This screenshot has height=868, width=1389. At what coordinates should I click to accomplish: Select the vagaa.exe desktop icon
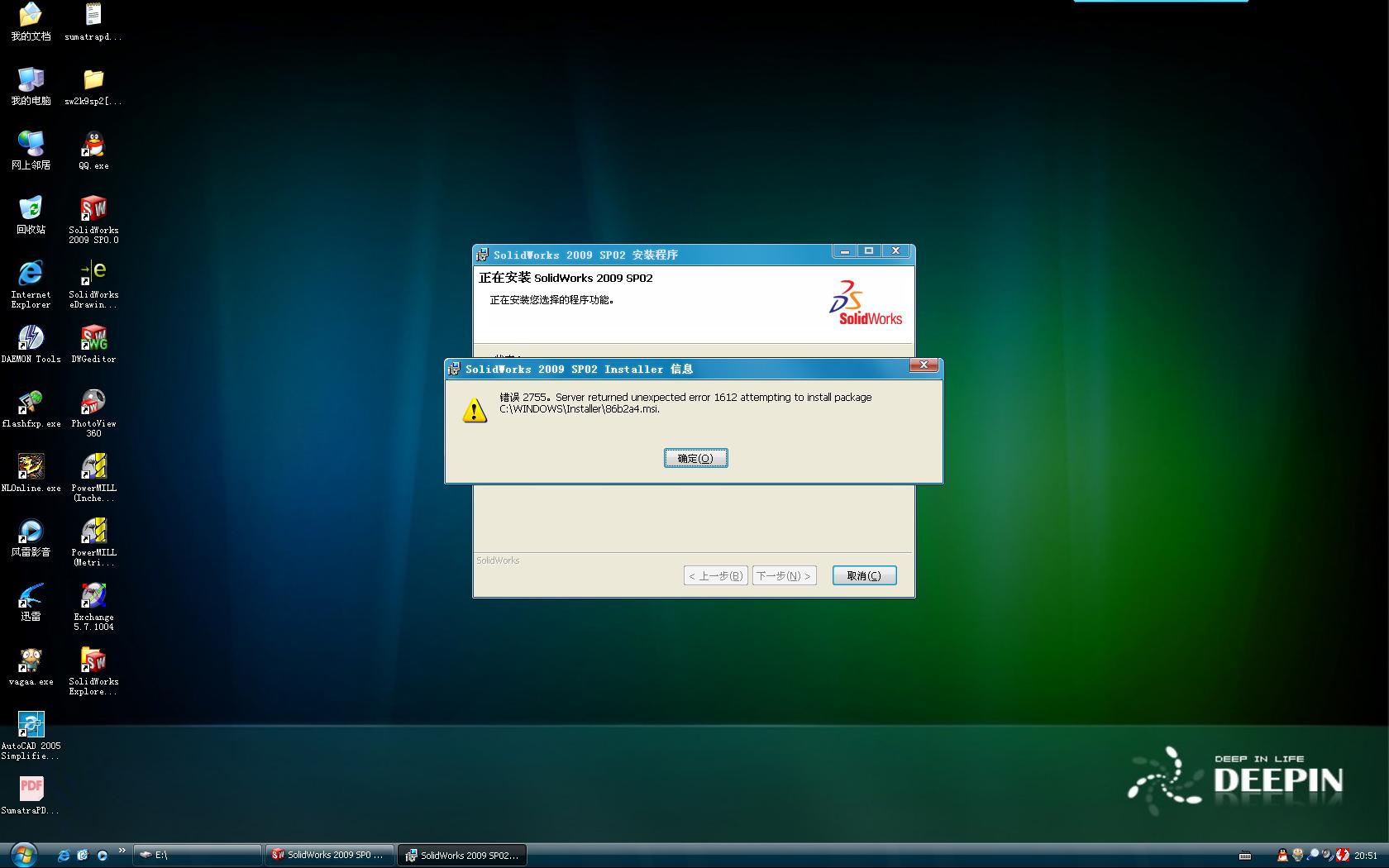31,666
